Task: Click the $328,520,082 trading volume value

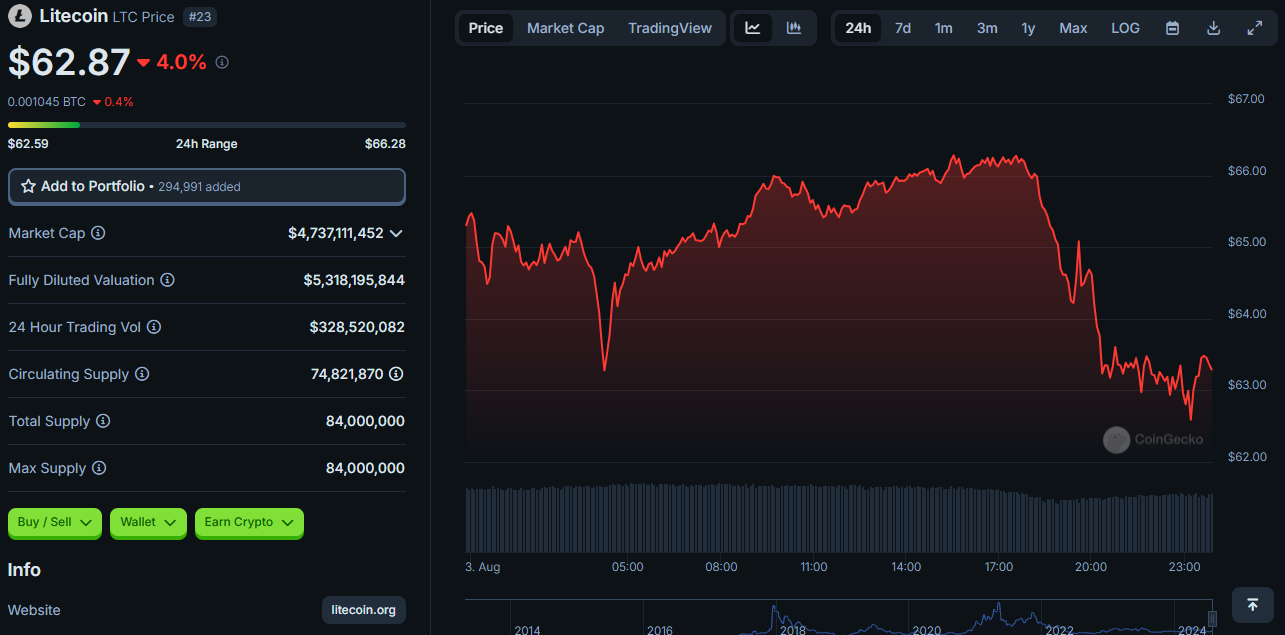Action: (x=357, y=327)
